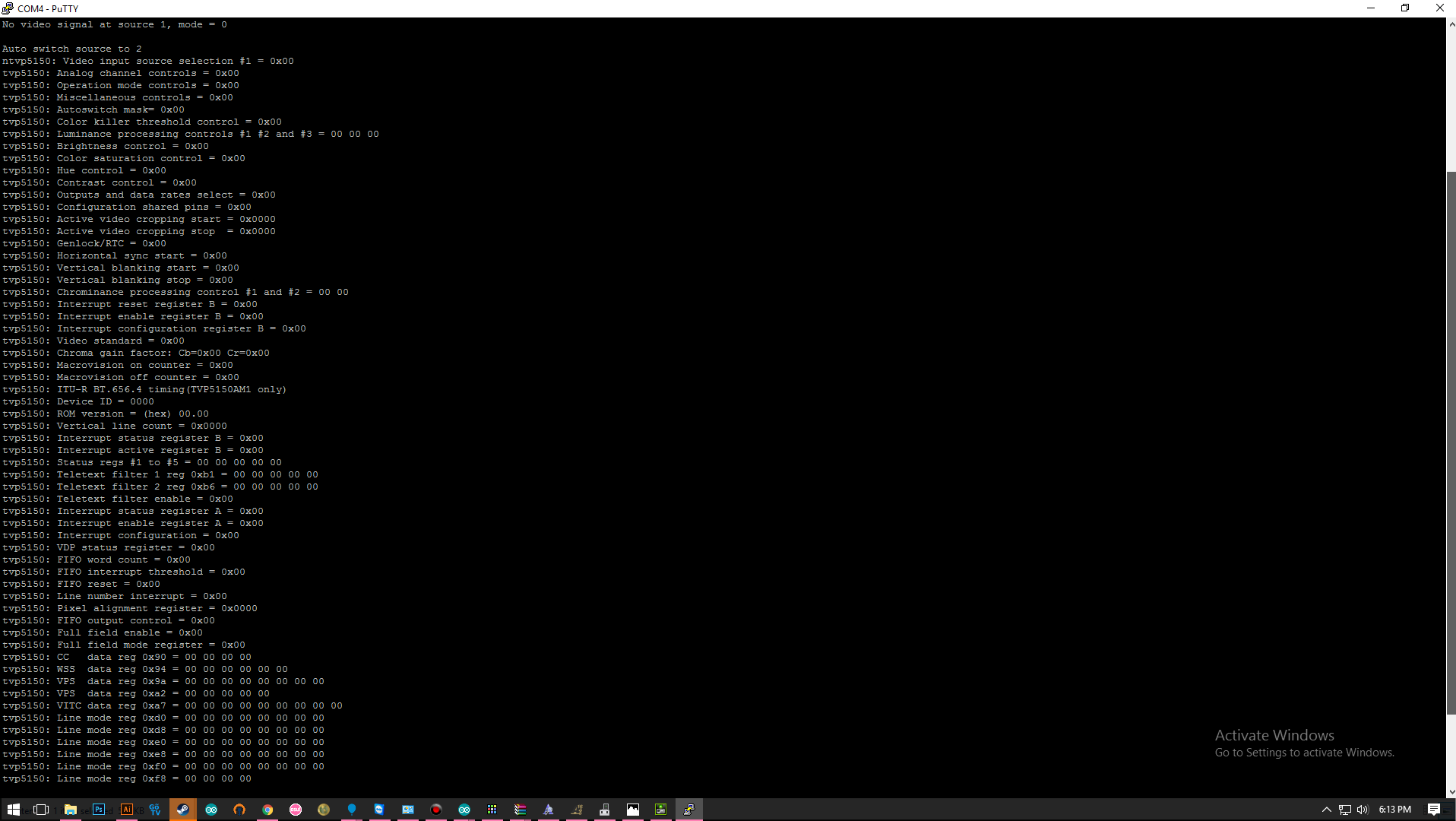The image size is (1456, 821).
Task: Open the purple A-shaped app icon
Action: click(x=549, y=810)
